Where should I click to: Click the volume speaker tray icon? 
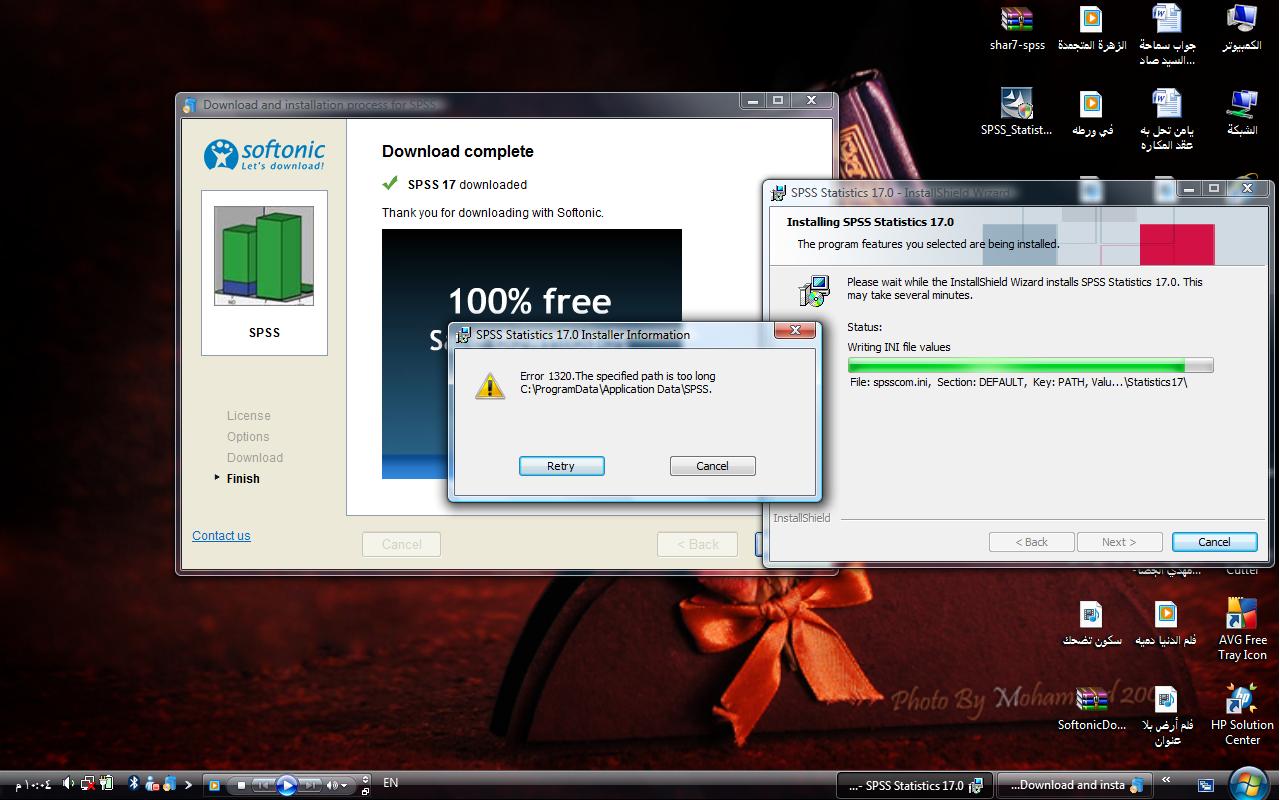coord(68,784)
